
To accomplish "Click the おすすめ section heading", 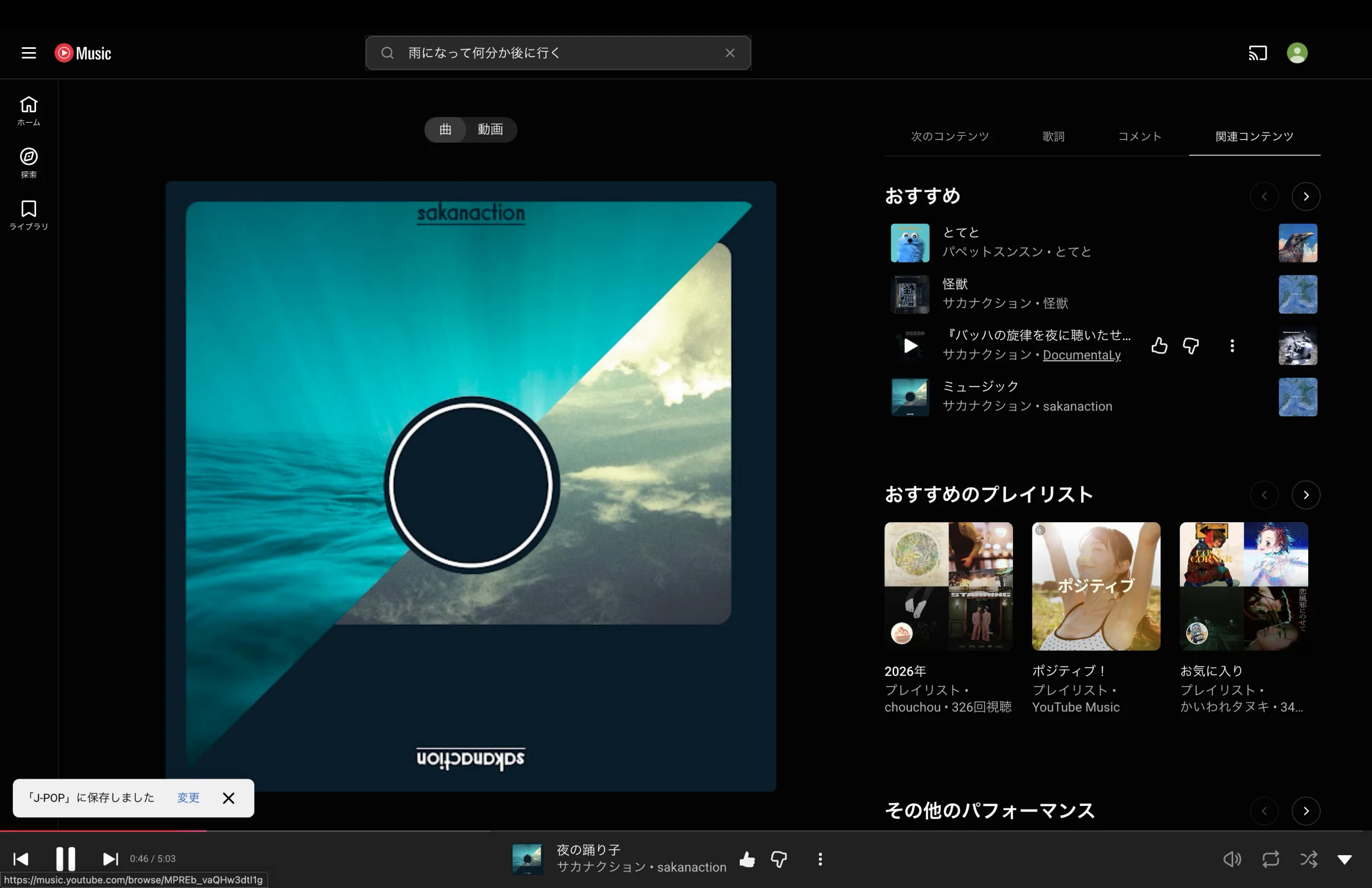I will pos(922,196).
